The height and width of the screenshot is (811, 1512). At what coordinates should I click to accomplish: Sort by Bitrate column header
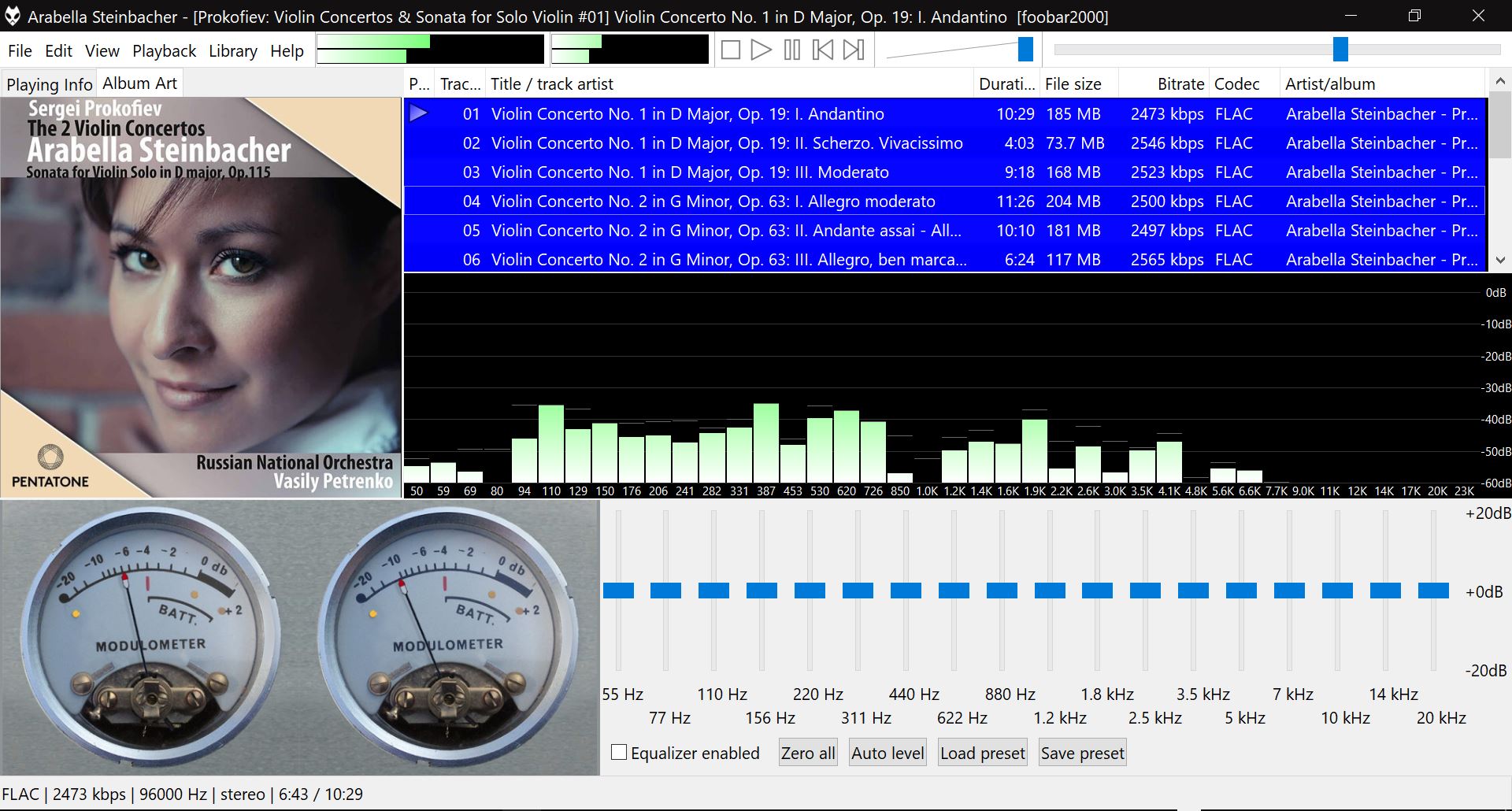tap(1163, 84)
